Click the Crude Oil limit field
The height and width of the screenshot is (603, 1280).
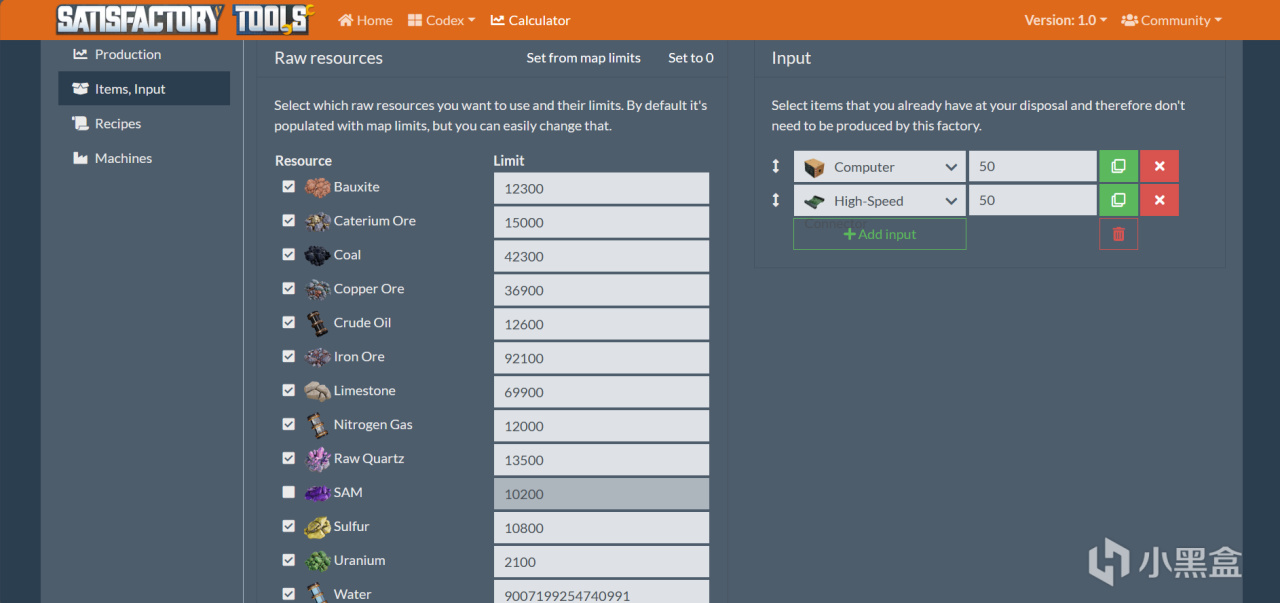pos(601,324)
